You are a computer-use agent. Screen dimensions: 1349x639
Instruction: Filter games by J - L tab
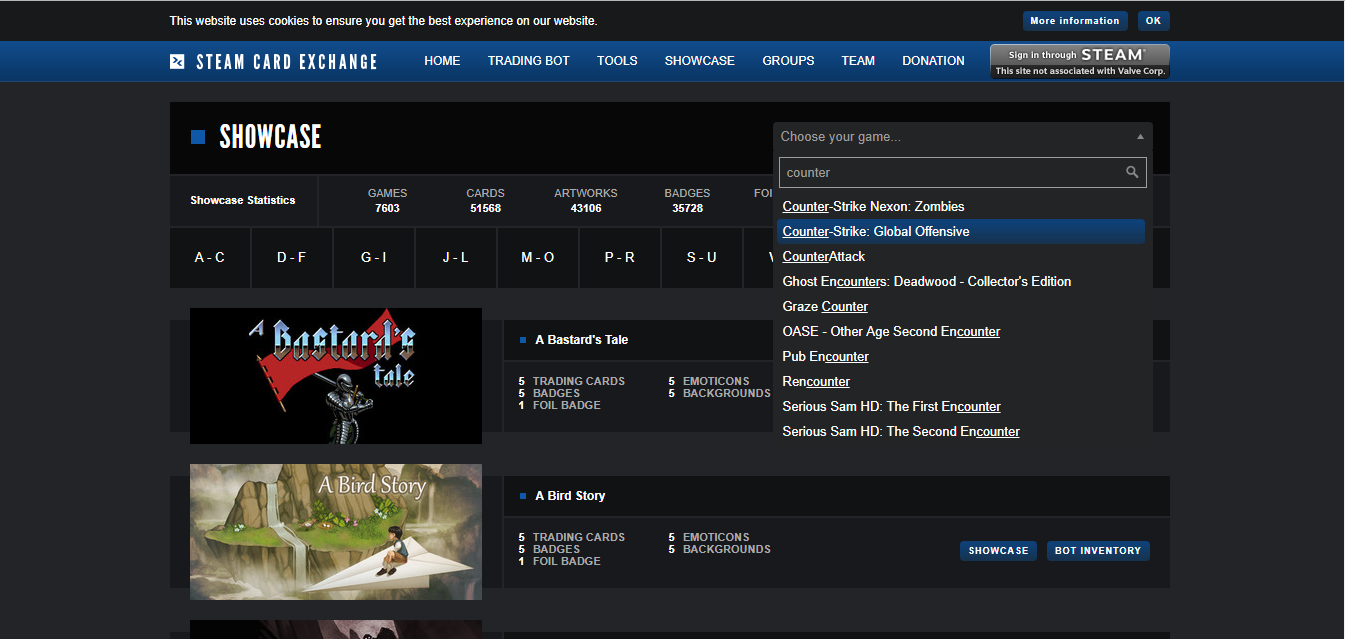tap(456, 258)
